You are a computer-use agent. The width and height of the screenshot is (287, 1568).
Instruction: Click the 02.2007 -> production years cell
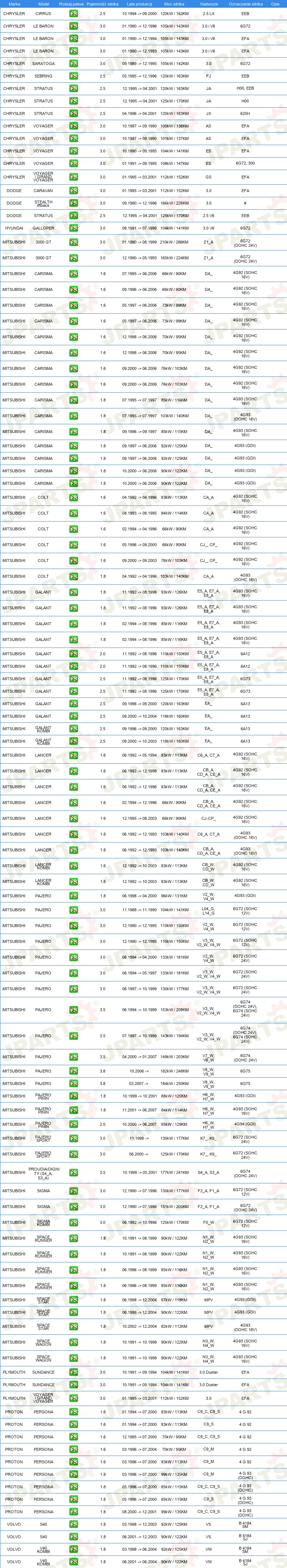click(x=139, y=1084)
